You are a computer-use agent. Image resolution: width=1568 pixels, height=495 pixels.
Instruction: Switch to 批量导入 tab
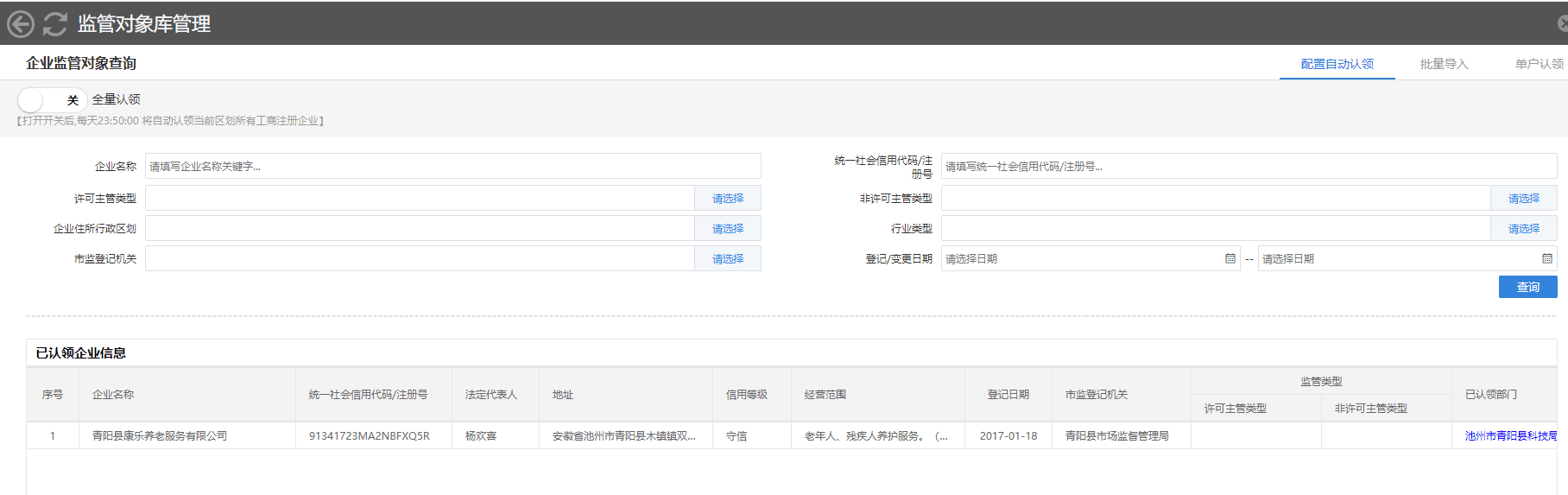pyautogui.click(x=1444, y=64)
